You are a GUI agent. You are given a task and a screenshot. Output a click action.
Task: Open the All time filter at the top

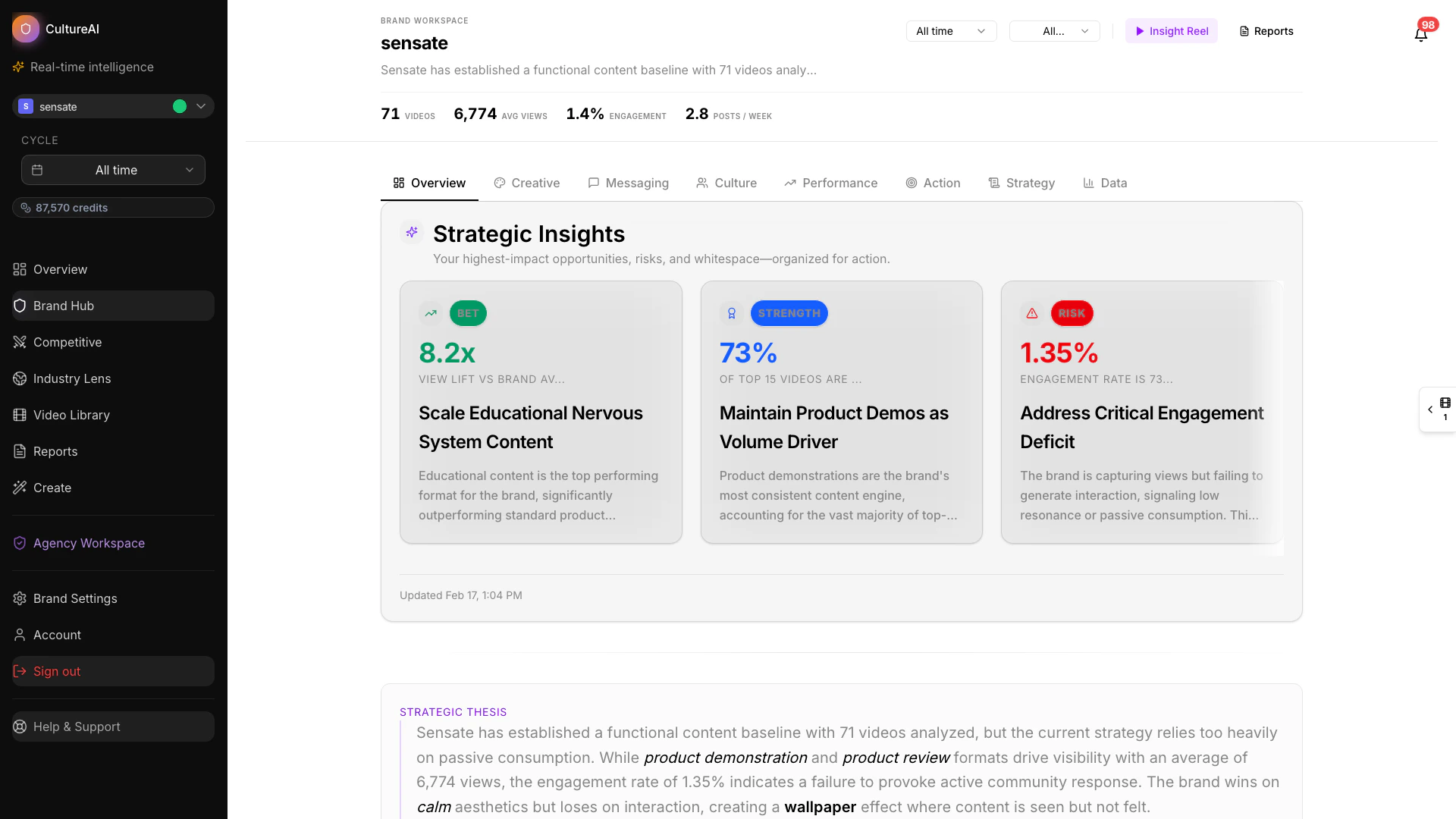coord(950,31)
